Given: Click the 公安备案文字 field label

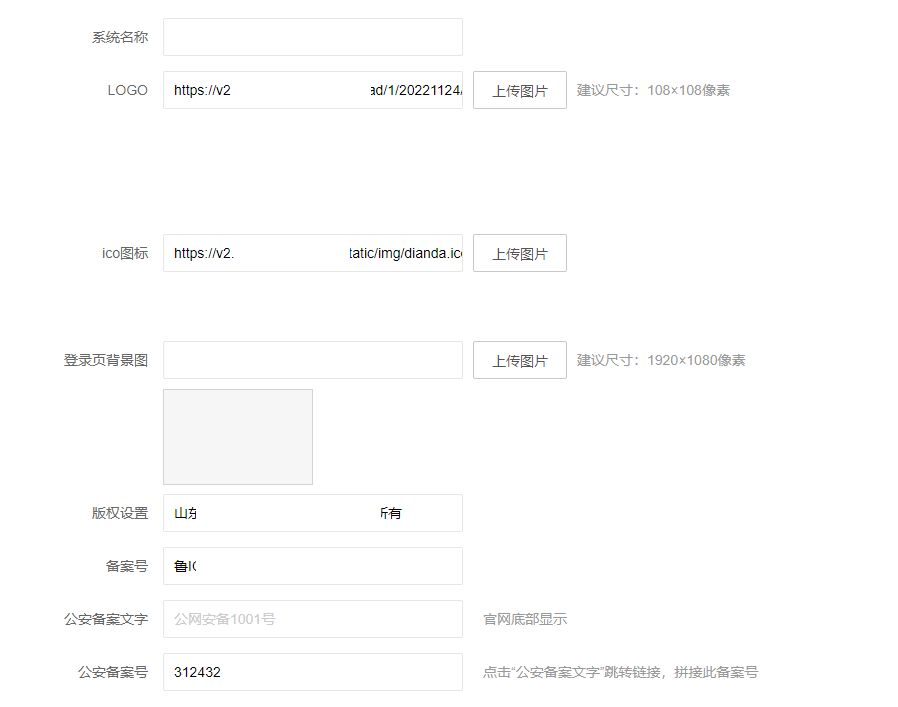Looking at the screenshot, I should (x=106, y=619).
